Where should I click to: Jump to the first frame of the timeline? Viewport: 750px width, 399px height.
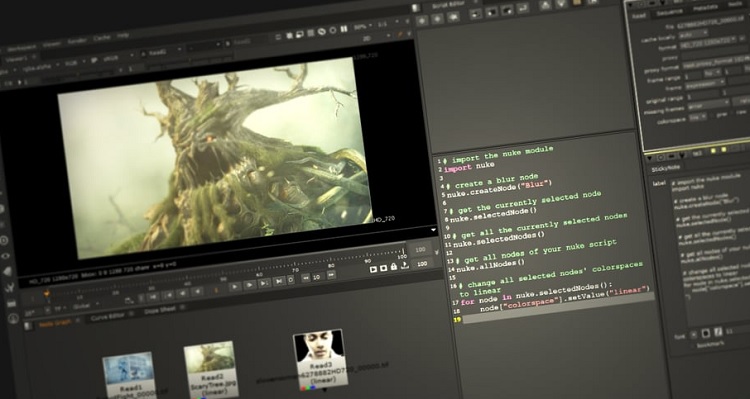click(x=153, y=297)
